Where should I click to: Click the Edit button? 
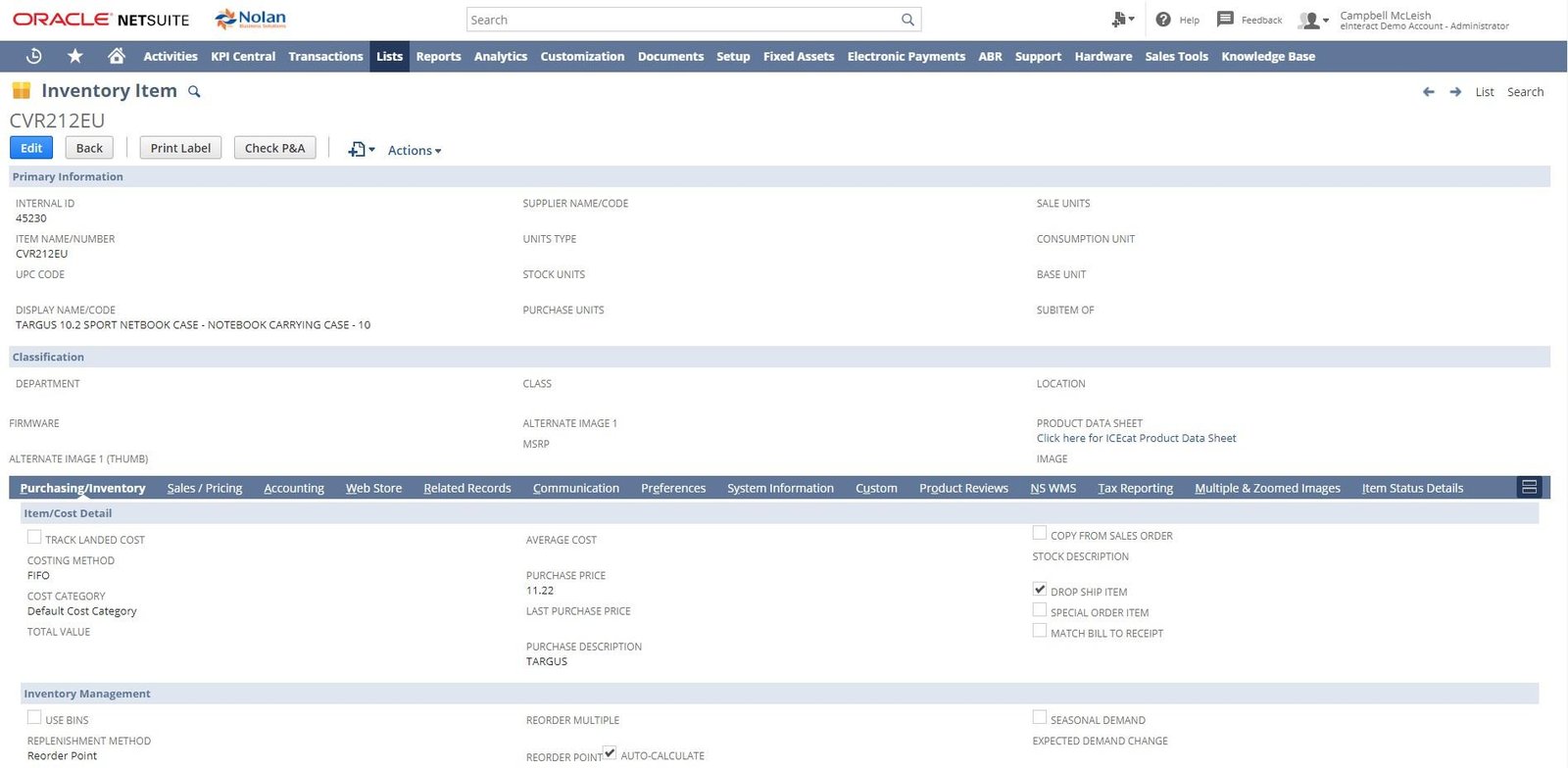[x=31, y=148]
